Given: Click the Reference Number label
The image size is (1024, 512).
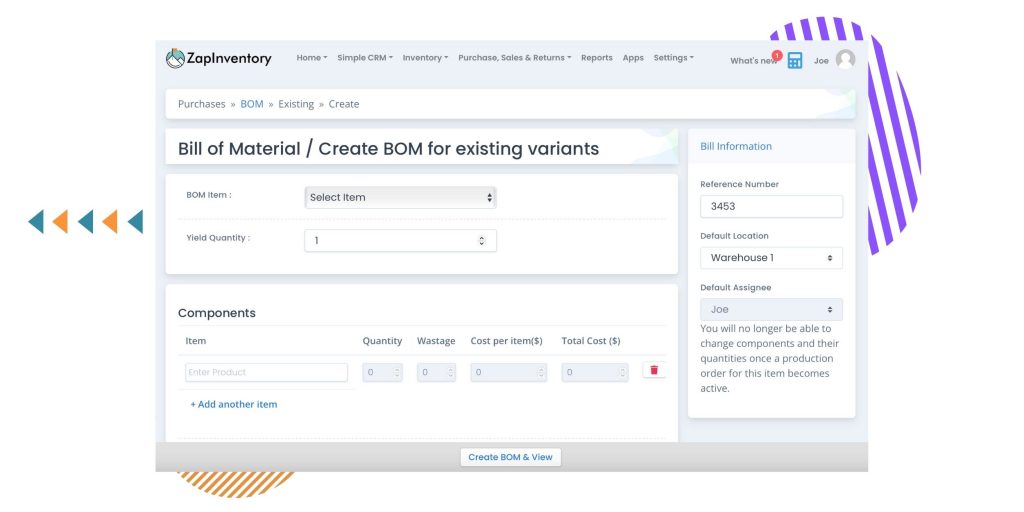Looking at the screenshot, I should [739, 184].
